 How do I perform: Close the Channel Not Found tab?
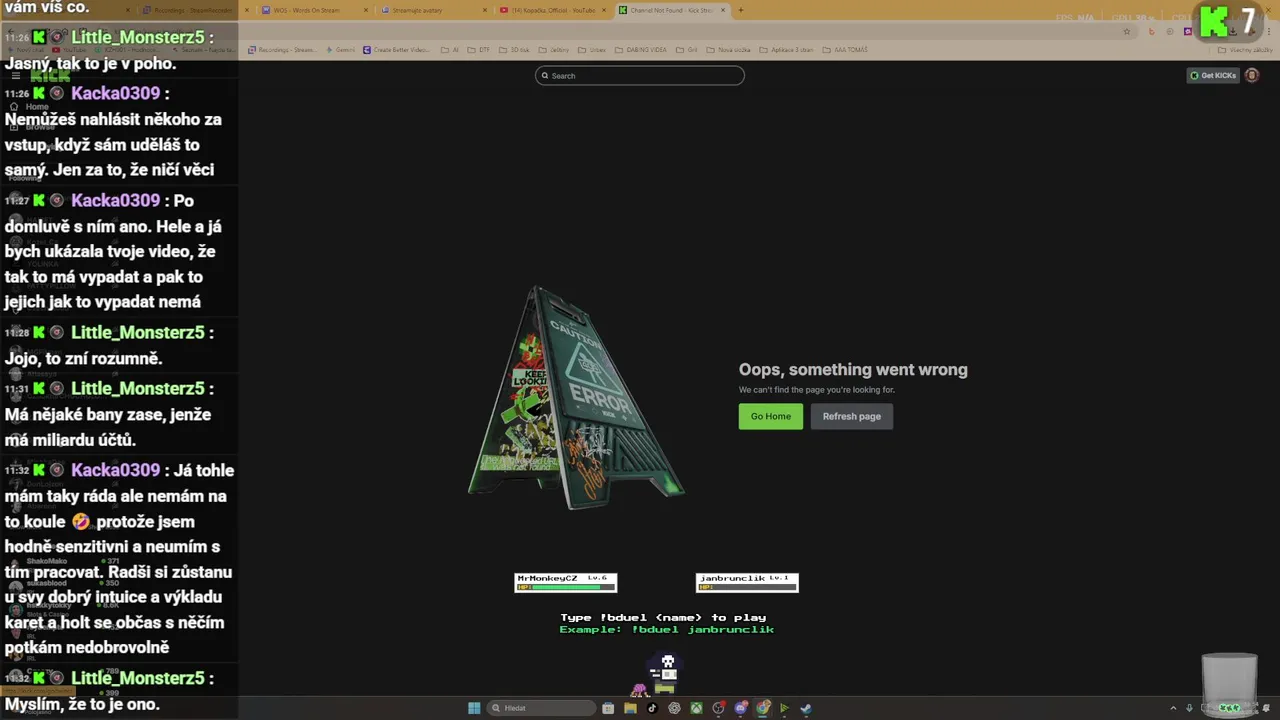(x=723, y=10)
